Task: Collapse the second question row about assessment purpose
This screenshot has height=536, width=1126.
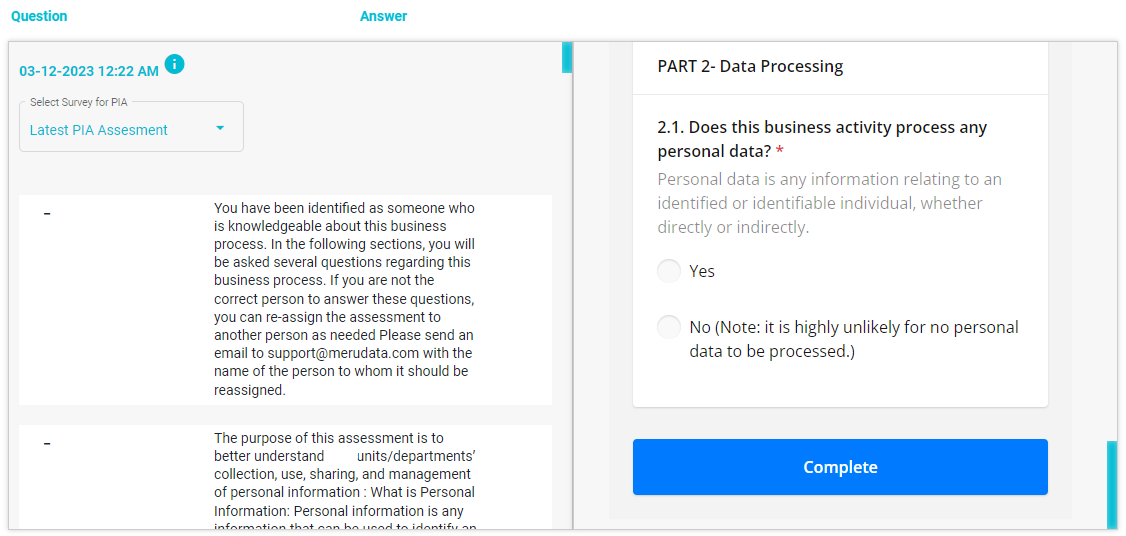Action: [x=47, y=443]
